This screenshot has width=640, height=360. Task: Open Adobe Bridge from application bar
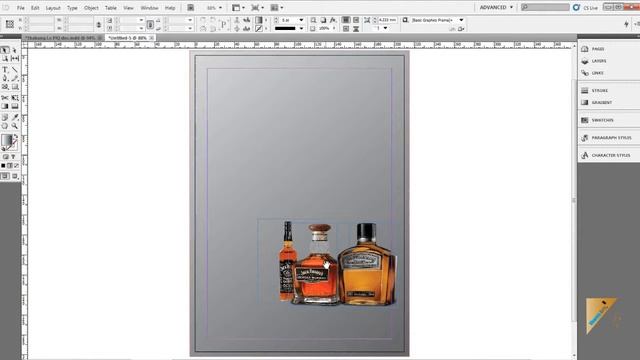pos(191,8)
